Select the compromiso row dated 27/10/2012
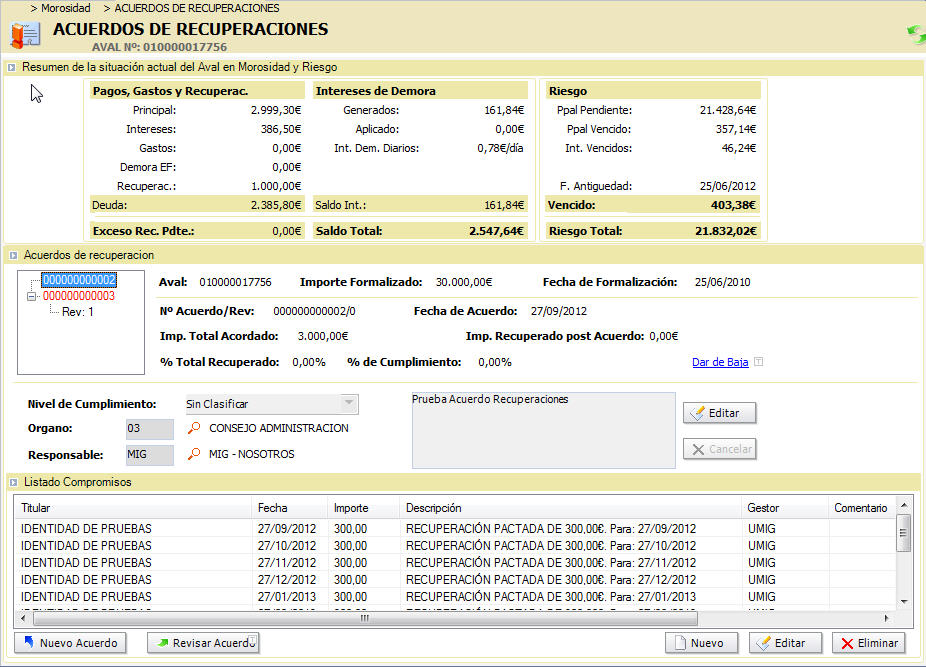Image resolution: width=926 pixels, height=667 pixels. pyautogui.click(x=455, y=546)
